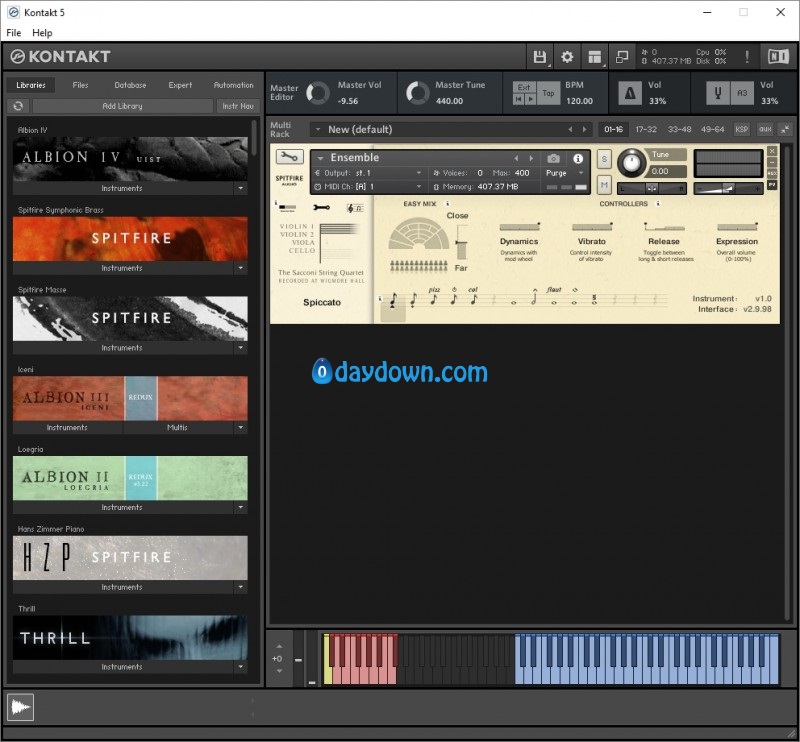Click the waveform info pane icon
Screen dimensions: 800x742
tap(20, 707)
